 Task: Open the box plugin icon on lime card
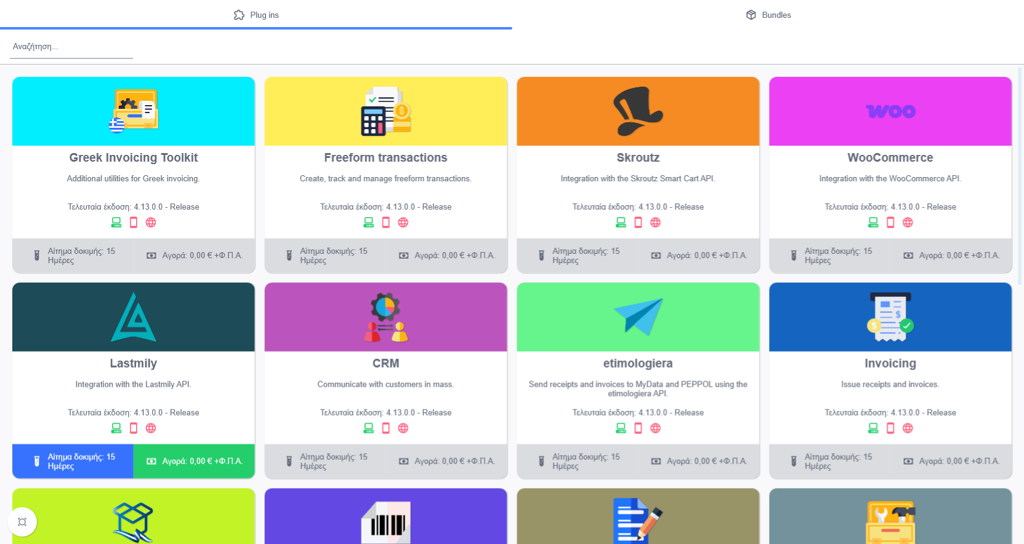[133, 522]
